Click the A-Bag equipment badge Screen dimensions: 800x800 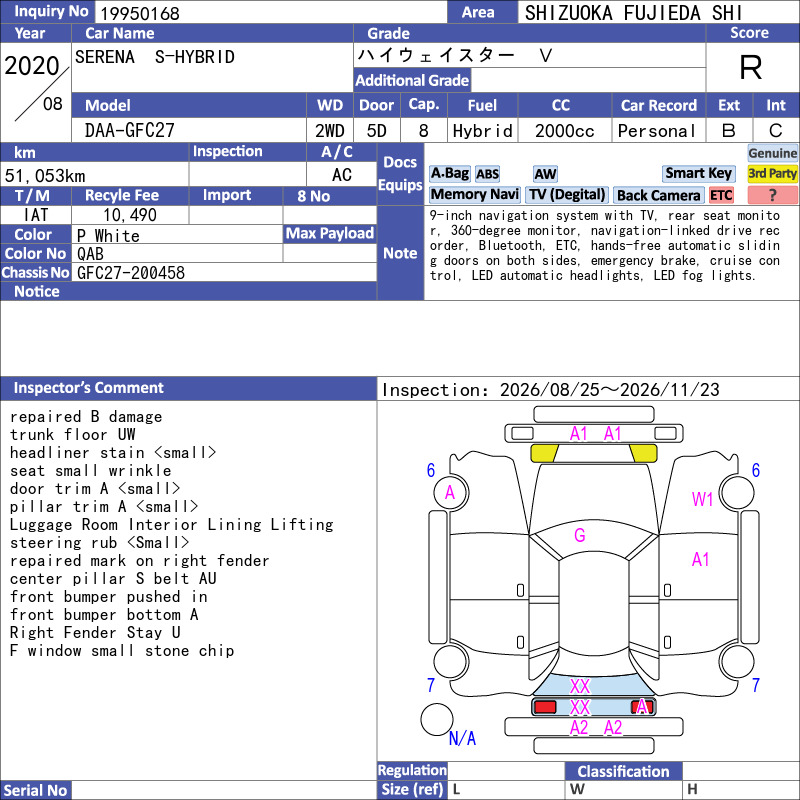(449, 173)
